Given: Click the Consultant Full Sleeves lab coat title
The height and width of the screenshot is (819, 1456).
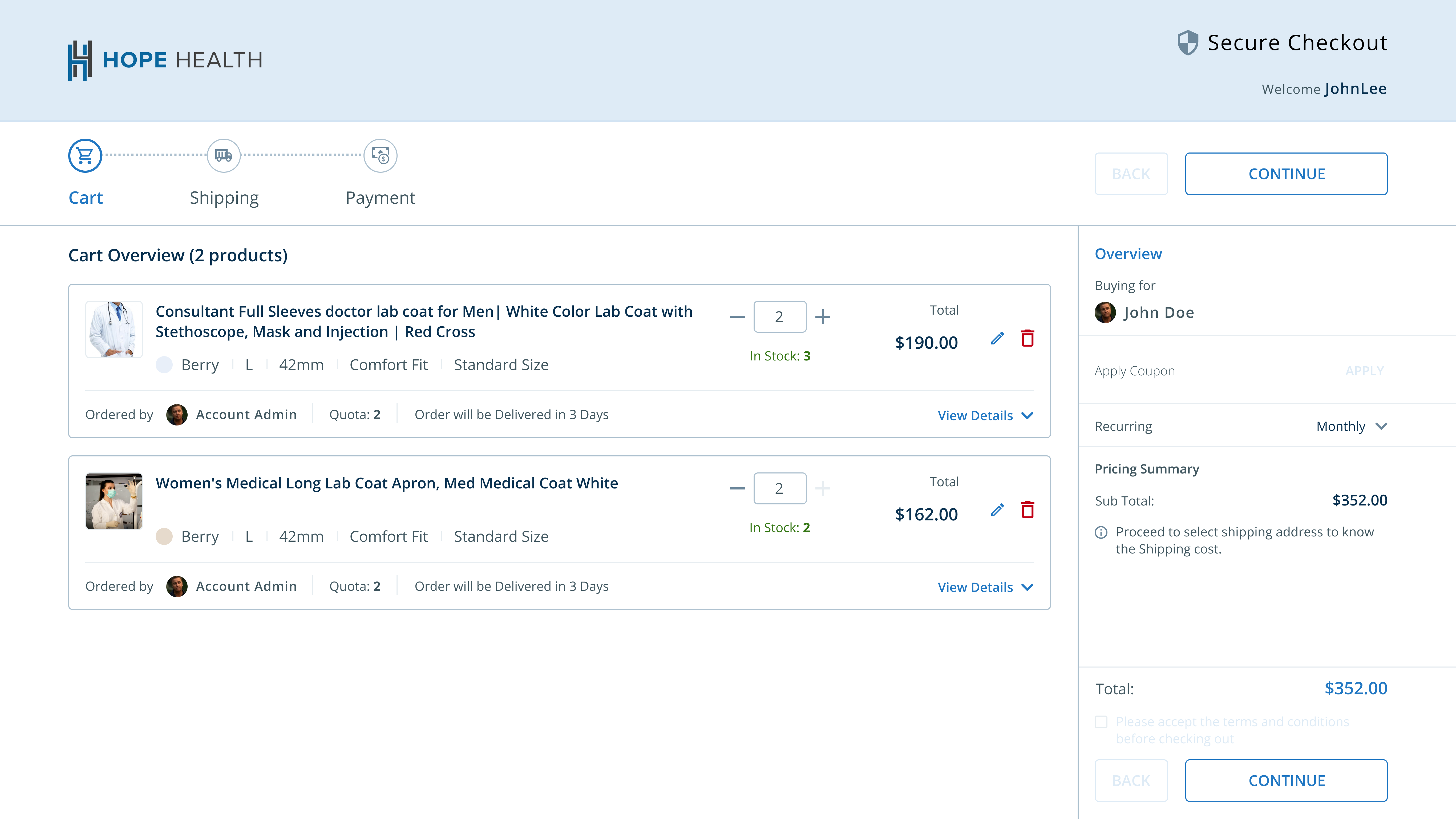Looking at the screenshot, I should pos(424,321).
